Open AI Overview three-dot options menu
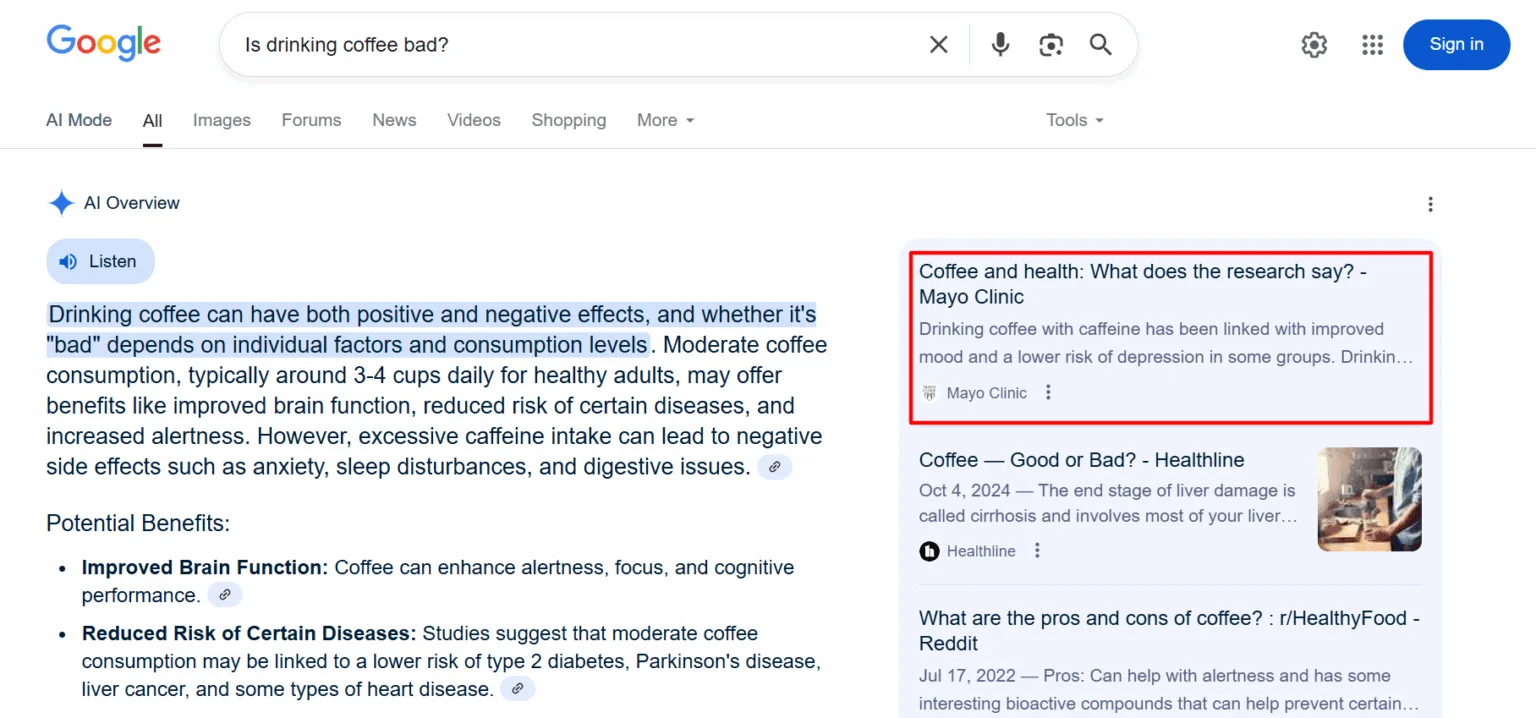The width and height of the screenshot is (1536, 718). click(1430, 204)
